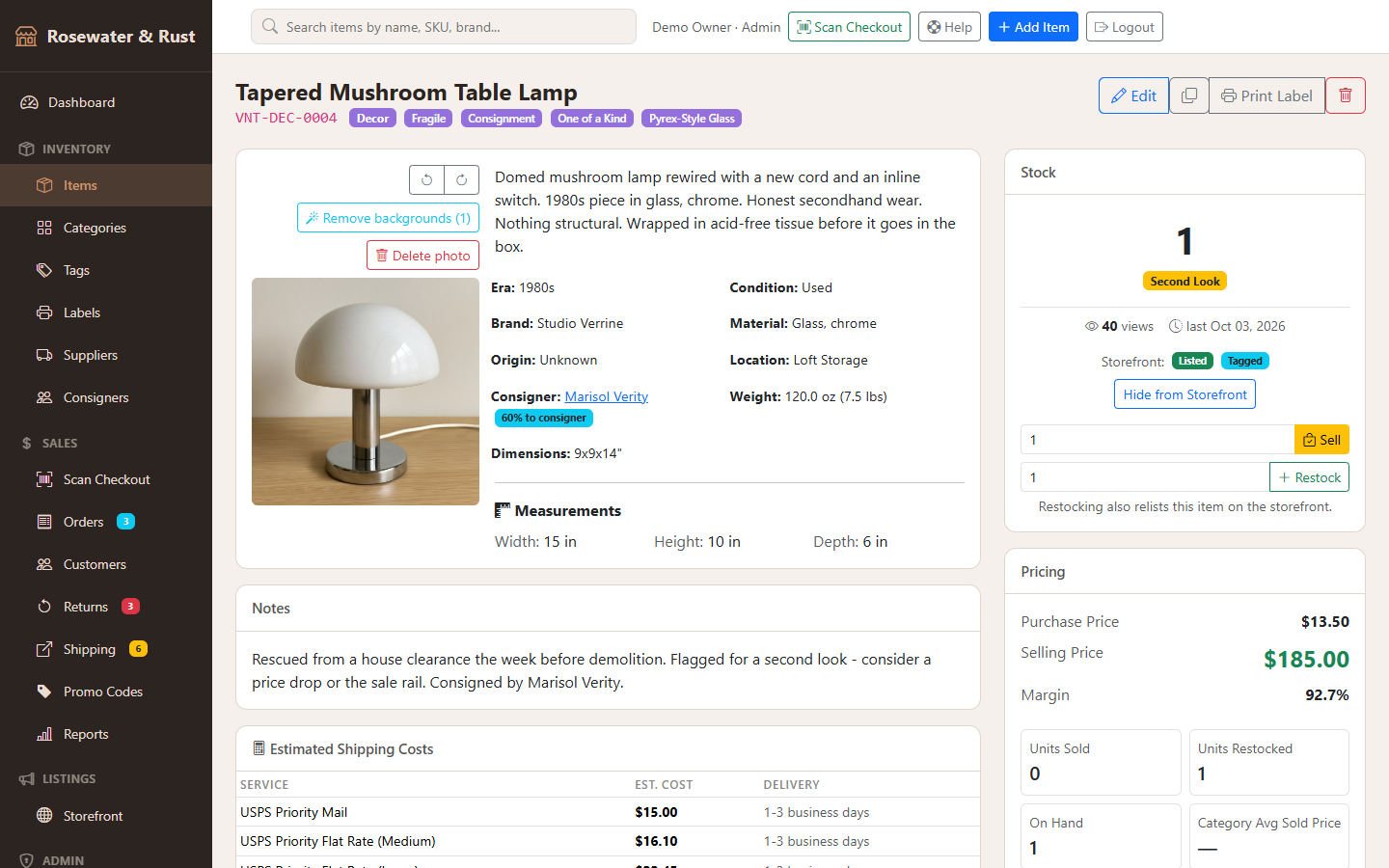Click the Pyrex-Style Glass tag
This screenshot has width=1389, height=868.
click(x=692, y=119)
